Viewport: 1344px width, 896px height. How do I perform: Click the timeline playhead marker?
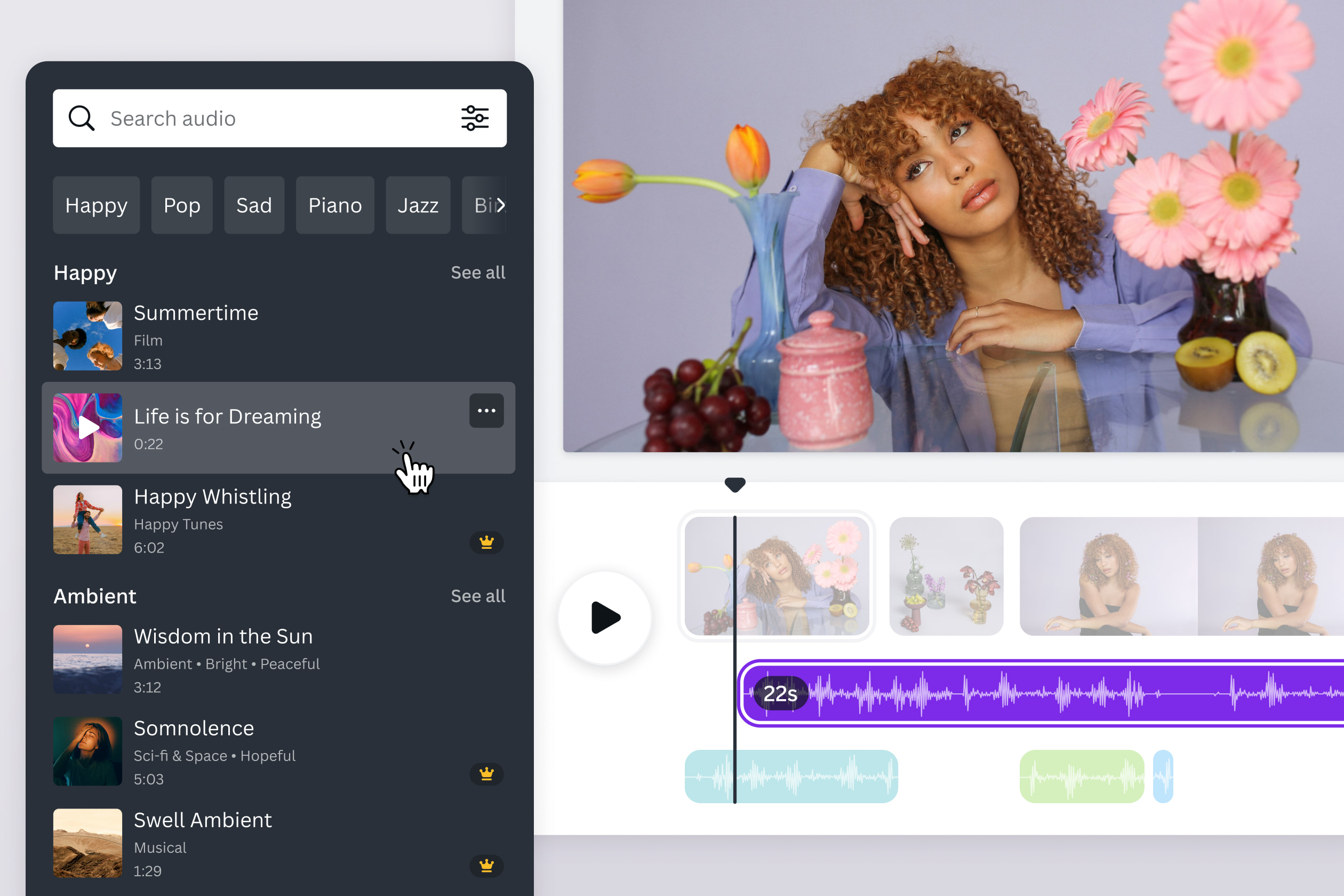735,485
